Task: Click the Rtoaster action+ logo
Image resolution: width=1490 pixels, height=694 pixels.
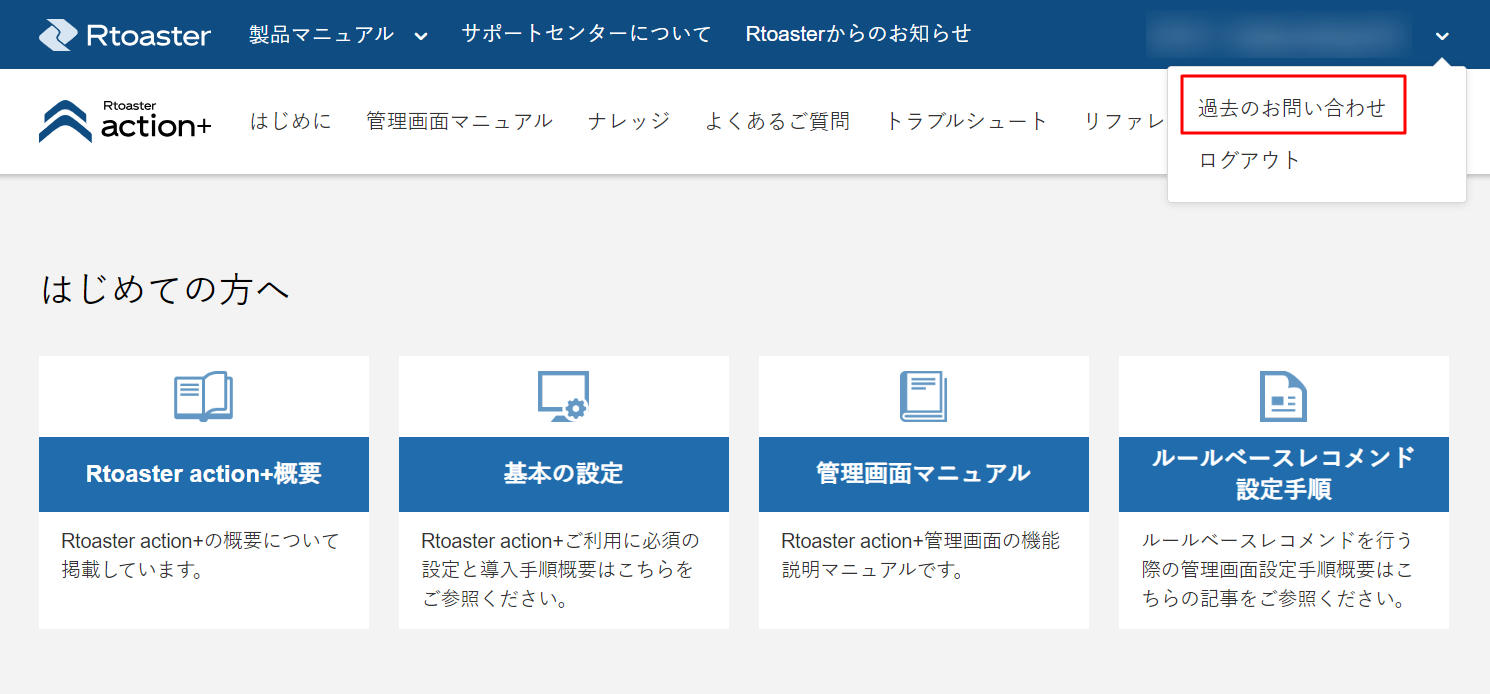Action: [x=125, y=121]
